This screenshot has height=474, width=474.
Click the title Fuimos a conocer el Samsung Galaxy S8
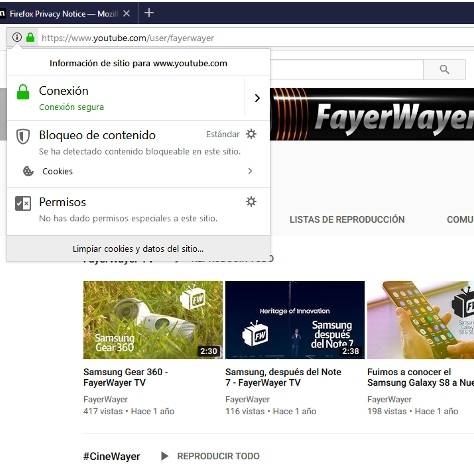click(x=421, y=377)
